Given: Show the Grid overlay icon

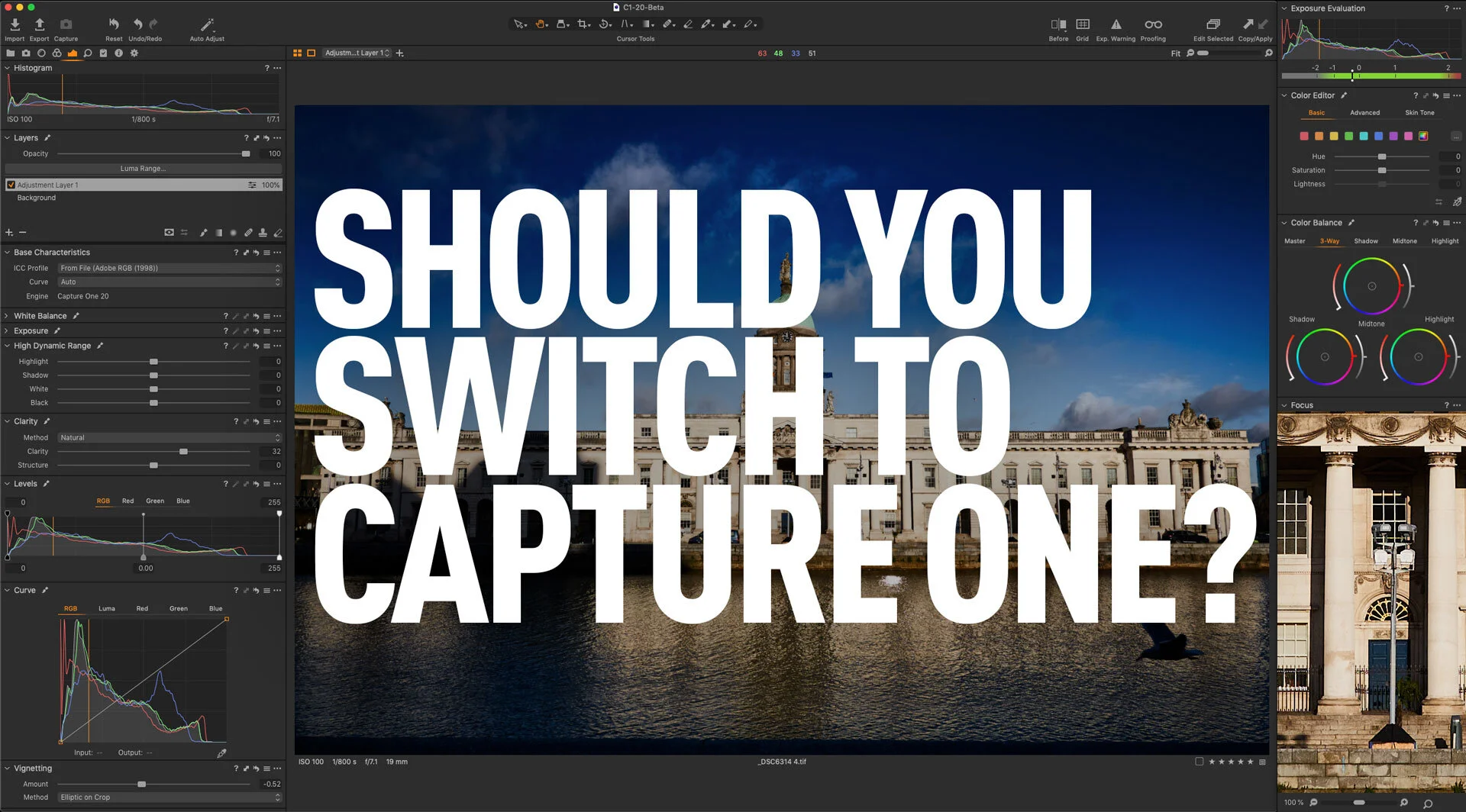Looking at the screenshot, I should (x=1083, y=25).
